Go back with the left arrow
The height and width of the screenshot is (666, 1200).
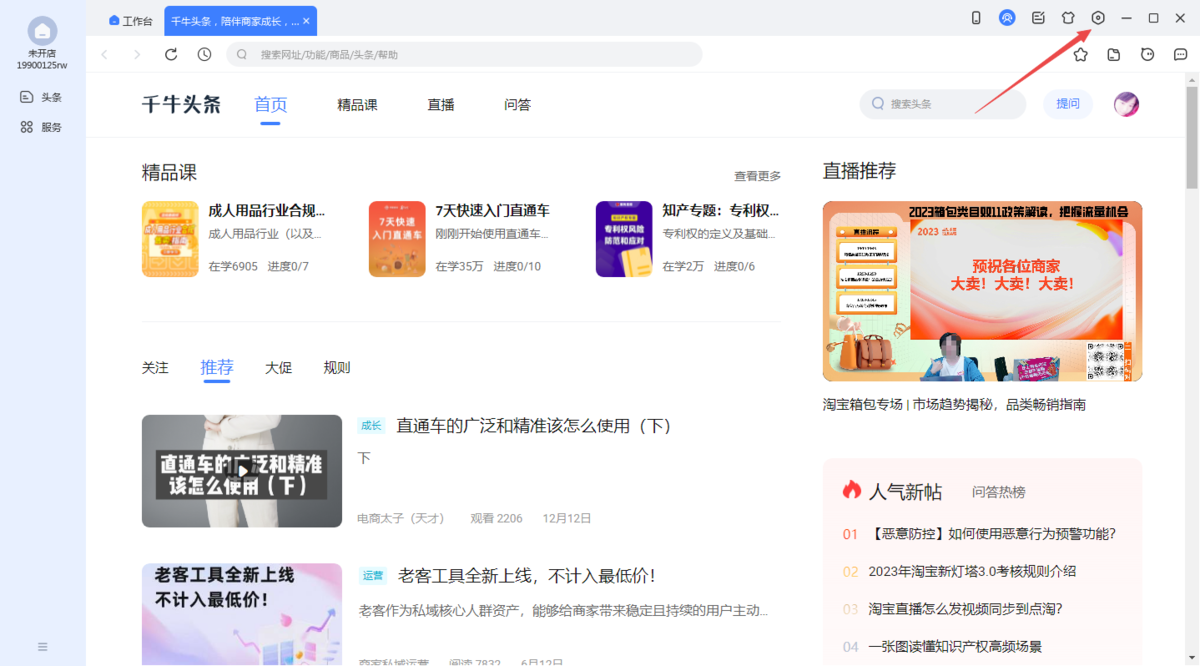tap(105, 54)
